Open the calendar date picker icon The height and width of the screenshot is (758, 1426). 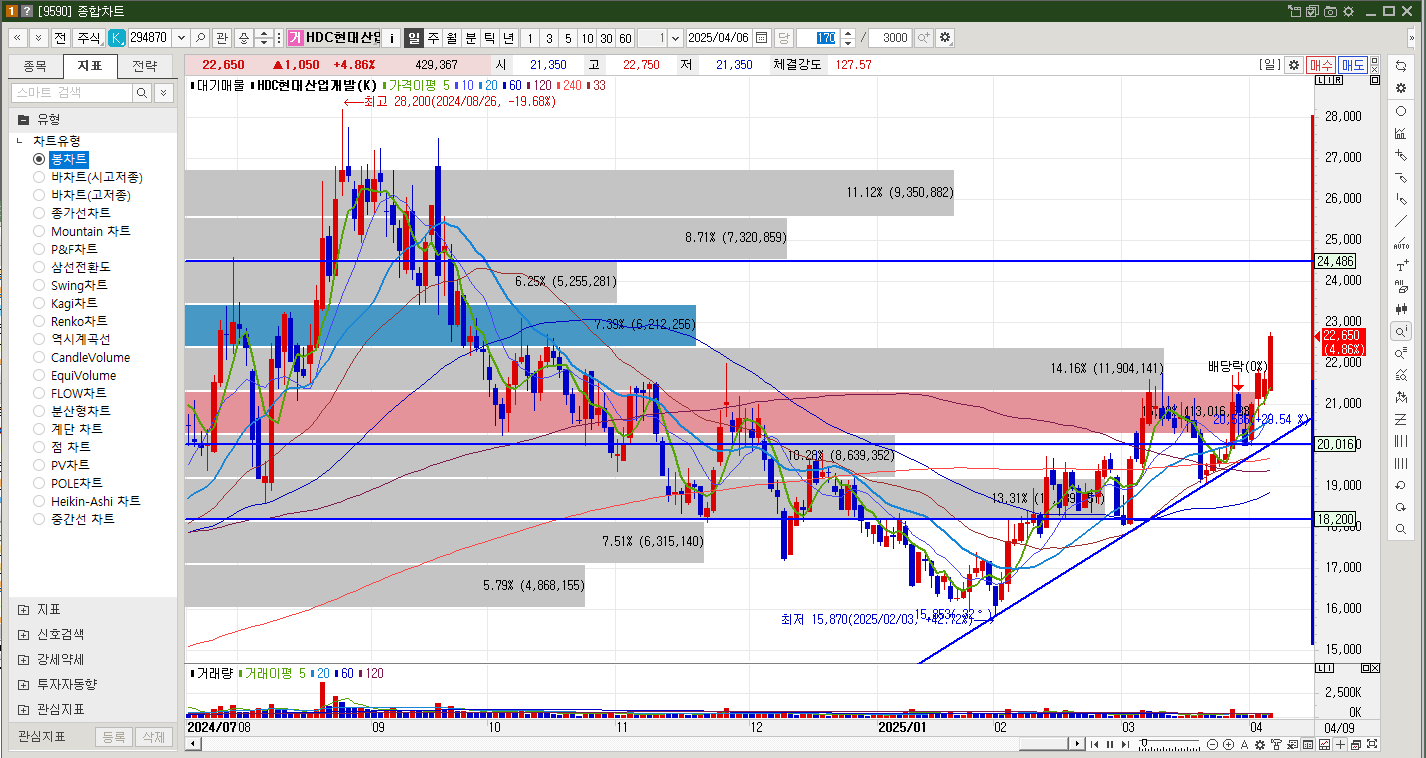click(762, 38)
